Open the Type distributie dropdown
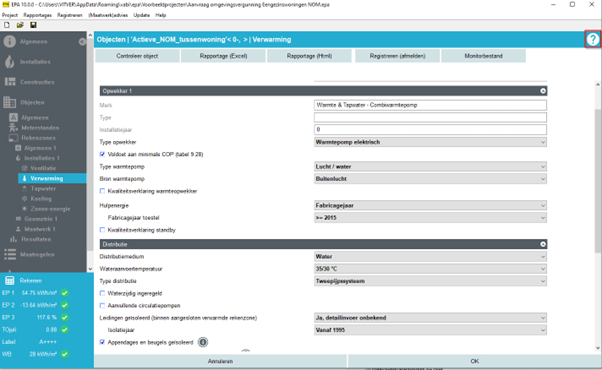602x370 pixels. pyautogui.click(x=430, y=281)
